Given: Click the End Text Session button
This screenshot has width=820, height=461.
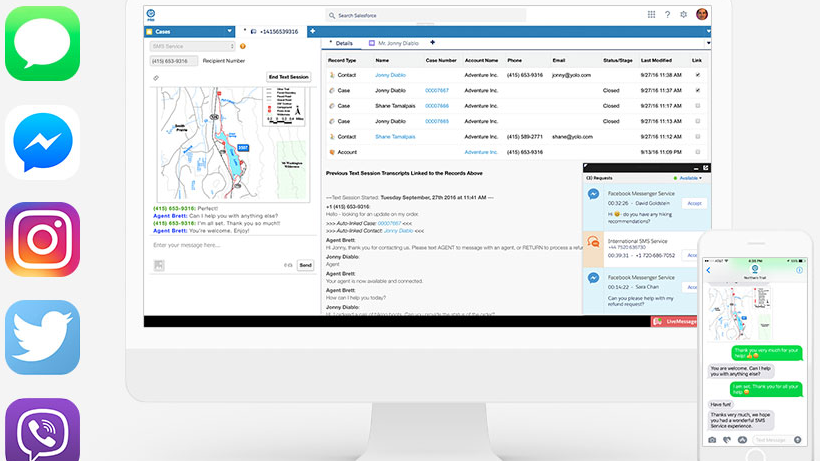Looking at the screenshot, I should click(288, 77).
